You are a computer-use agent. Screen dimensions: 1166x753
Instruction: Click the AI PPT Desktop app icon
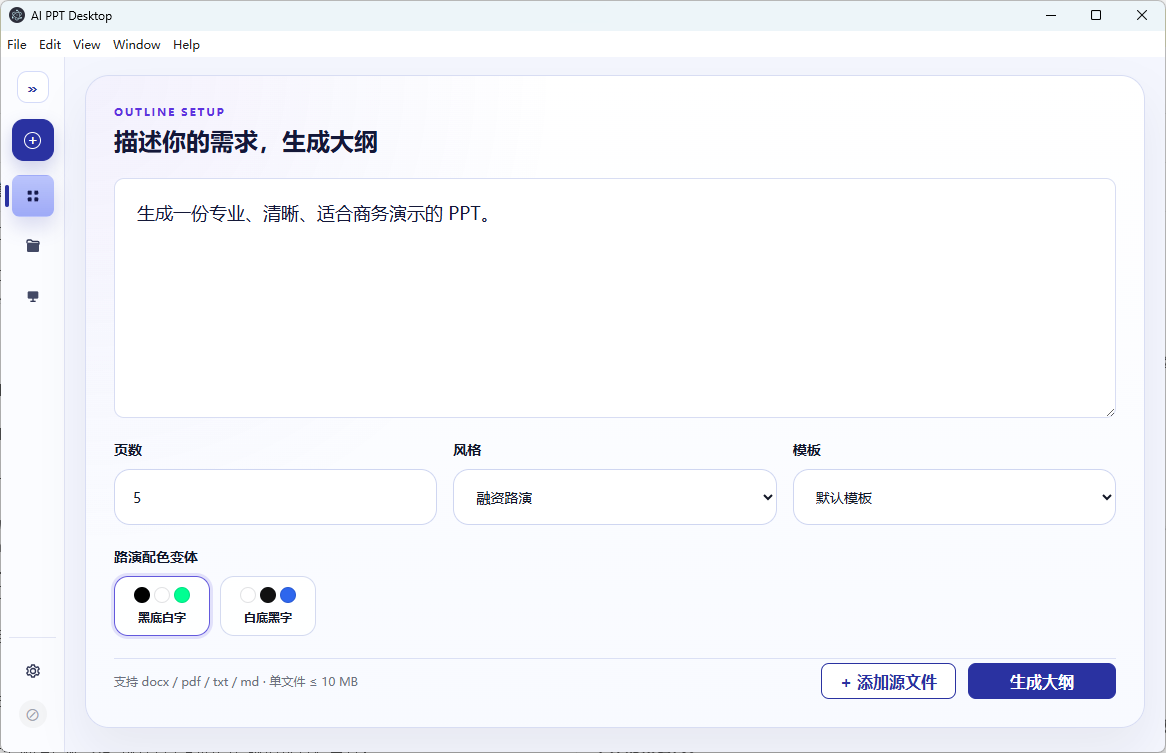click(x=16, y=15)
